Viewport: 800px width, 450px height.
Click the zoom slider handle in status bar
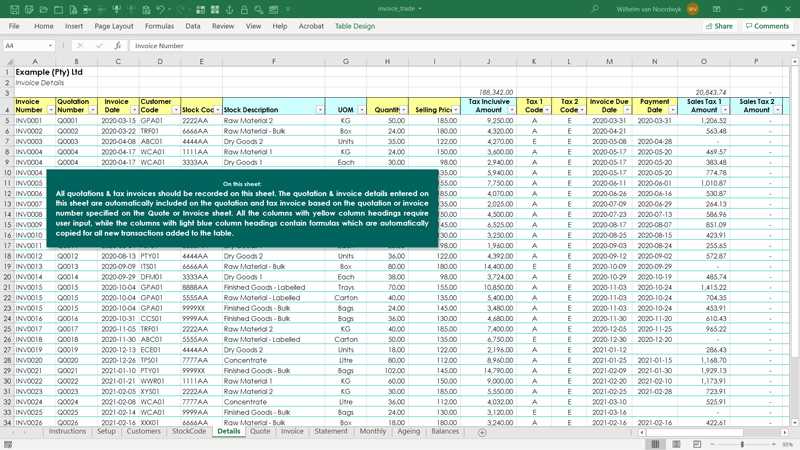[742, 444]
